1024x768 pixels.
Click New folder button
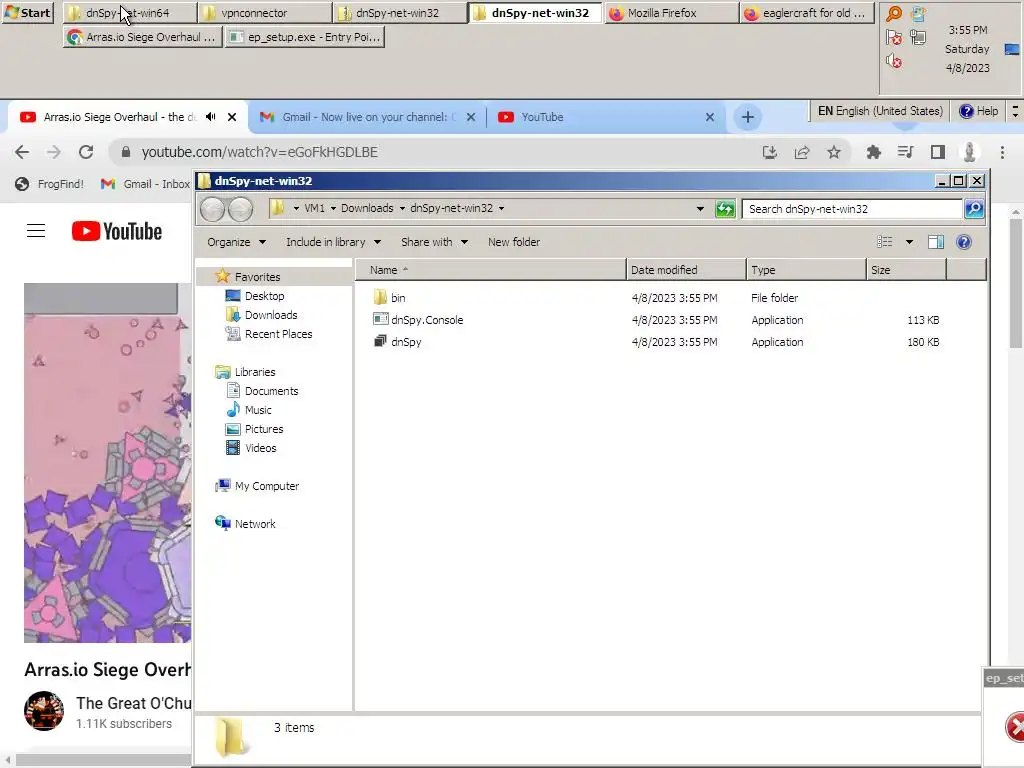(x=514, y=242)
